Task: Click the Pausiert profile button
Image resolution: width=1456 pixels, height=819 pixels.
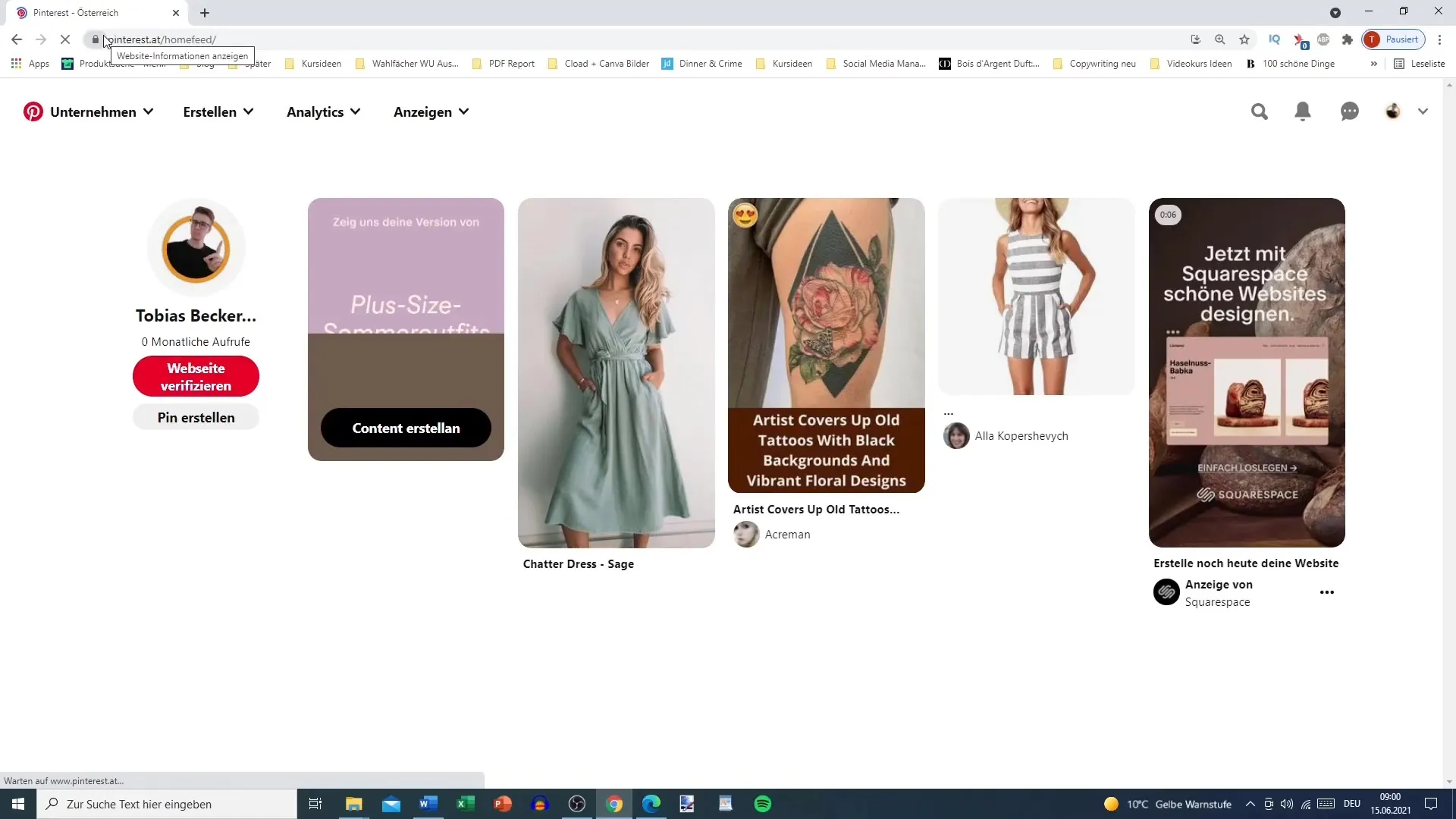Action: click(x=1394, y=39)
